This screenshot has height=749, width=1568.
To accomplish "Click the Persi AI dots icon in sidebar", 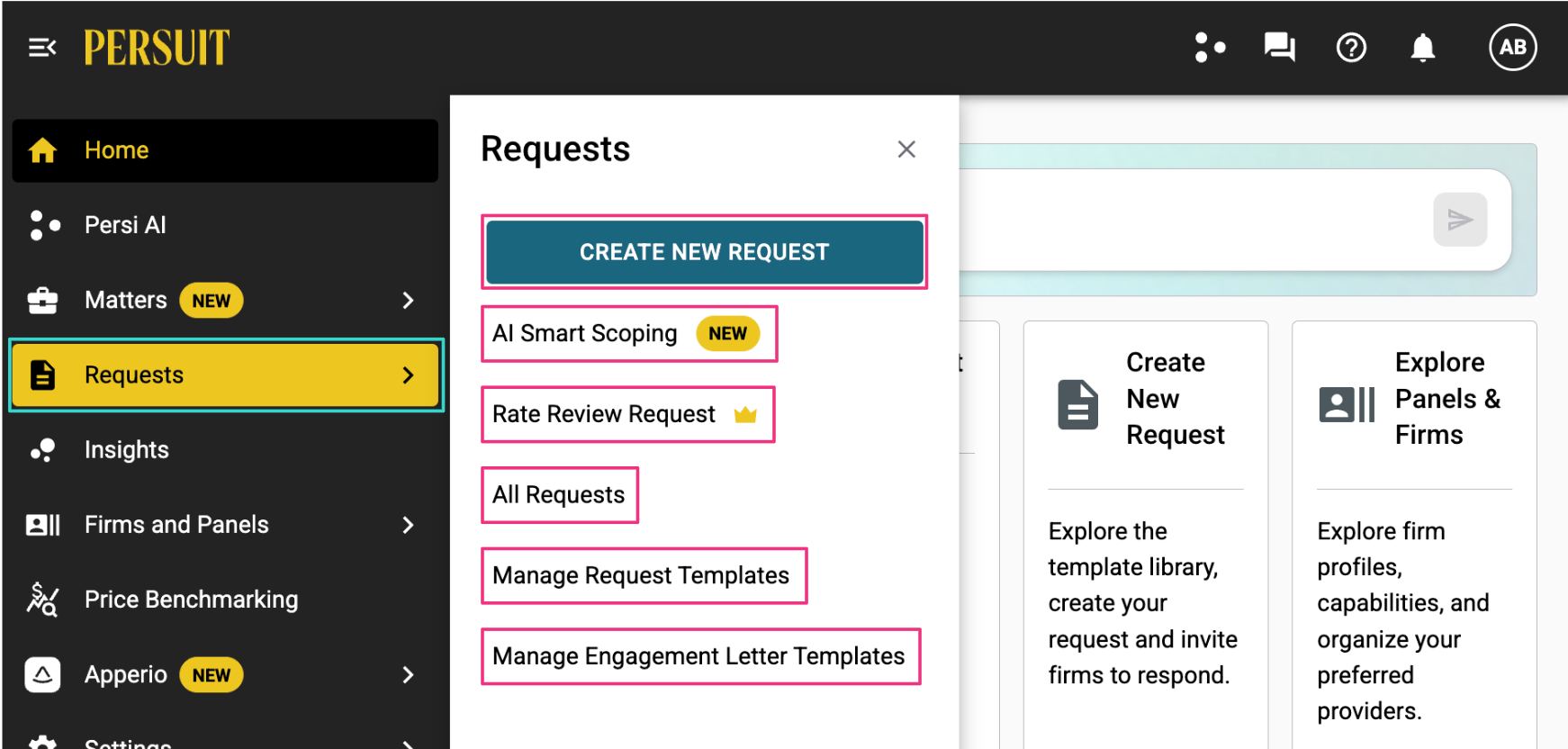I will coord(44,225).
